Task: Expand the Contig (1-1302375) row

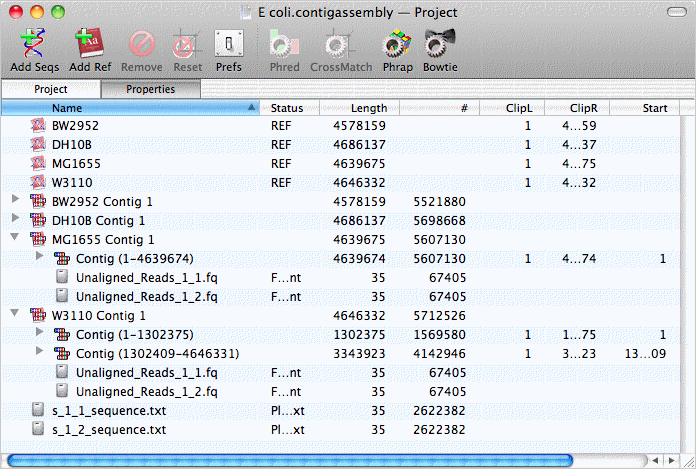Action: click(39, 331)
